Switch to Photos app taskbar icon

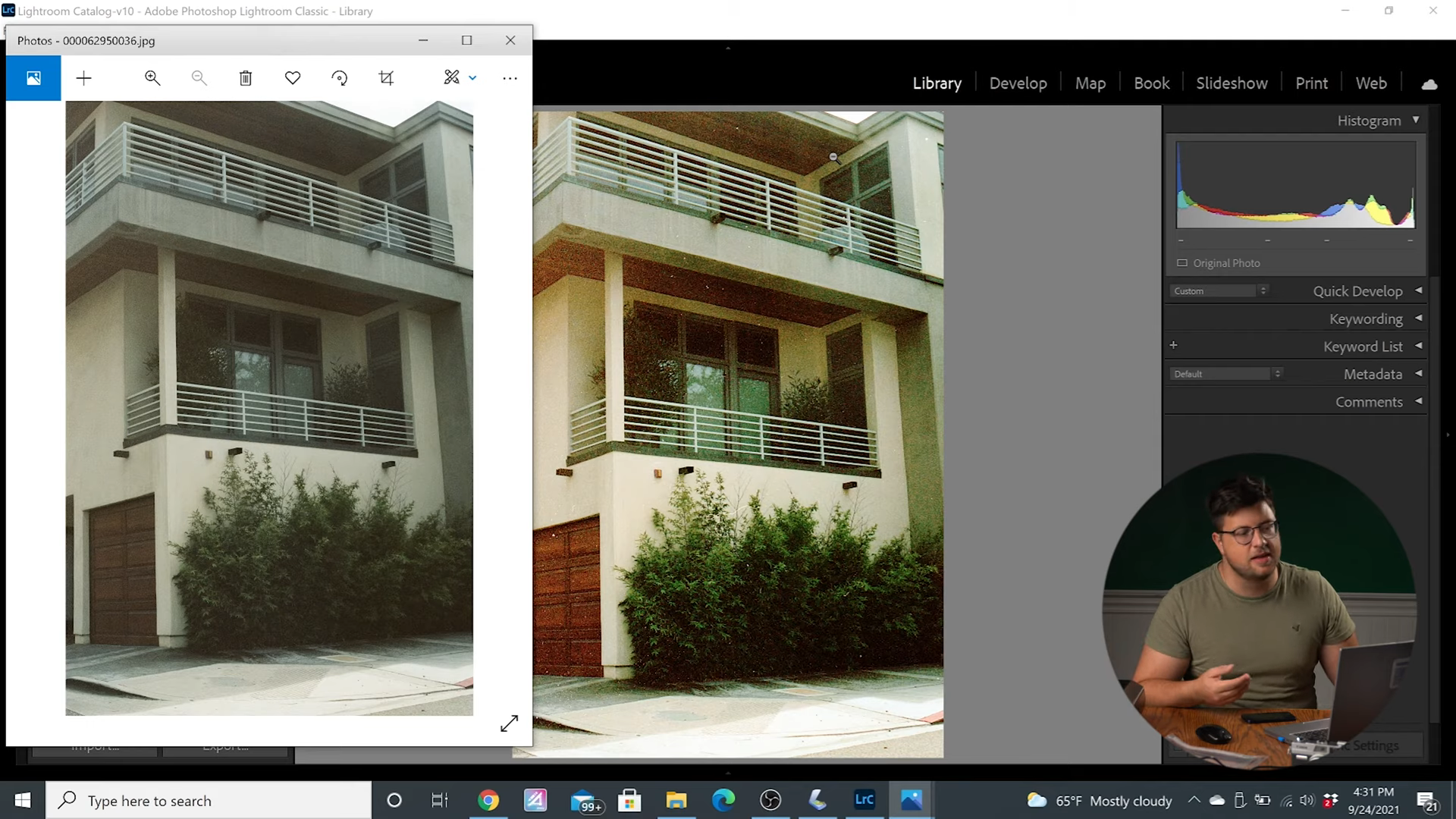[x=912, y=800]
